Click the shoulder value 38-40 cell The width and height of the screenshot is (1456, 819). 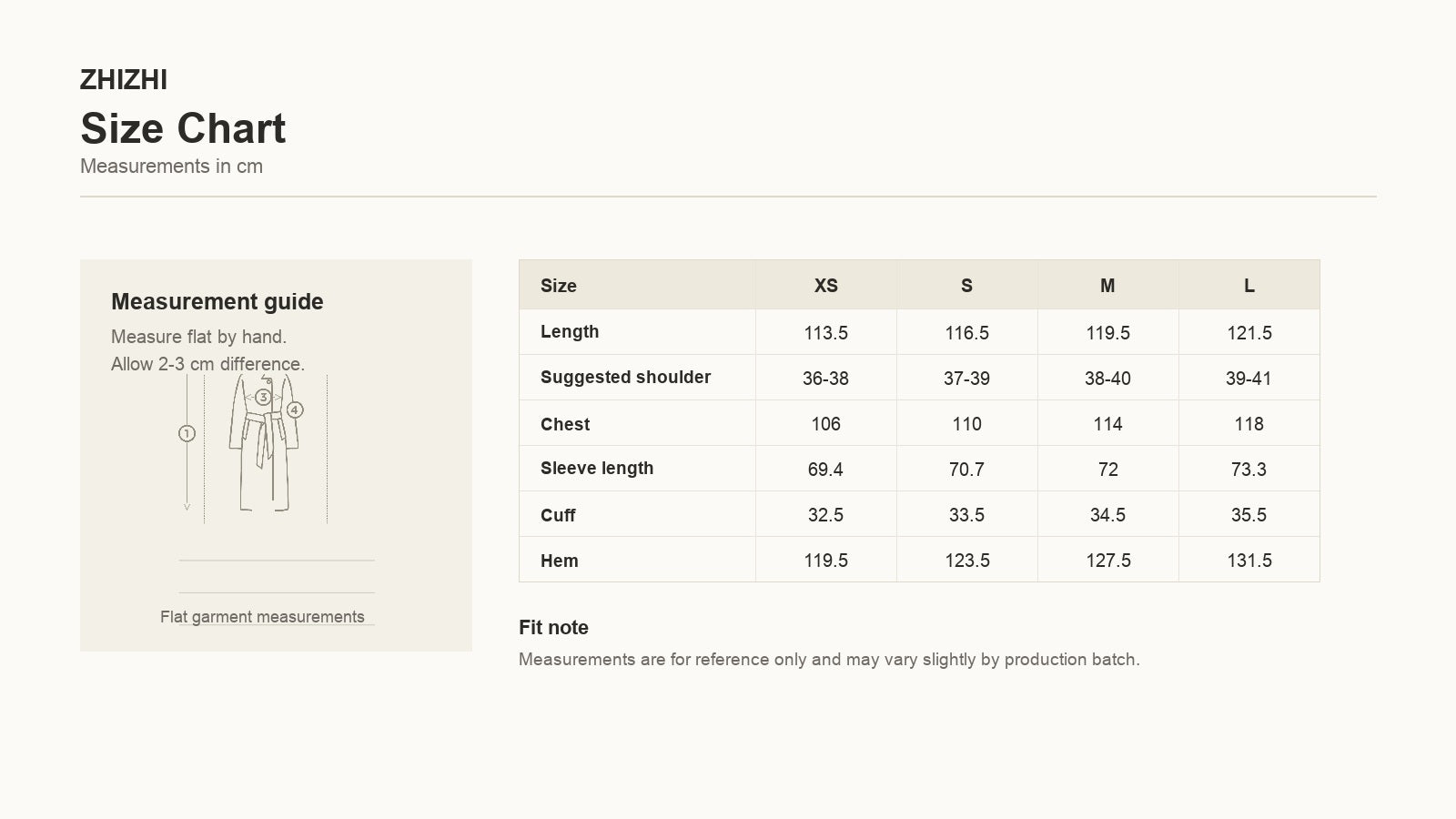(1107, 378)
